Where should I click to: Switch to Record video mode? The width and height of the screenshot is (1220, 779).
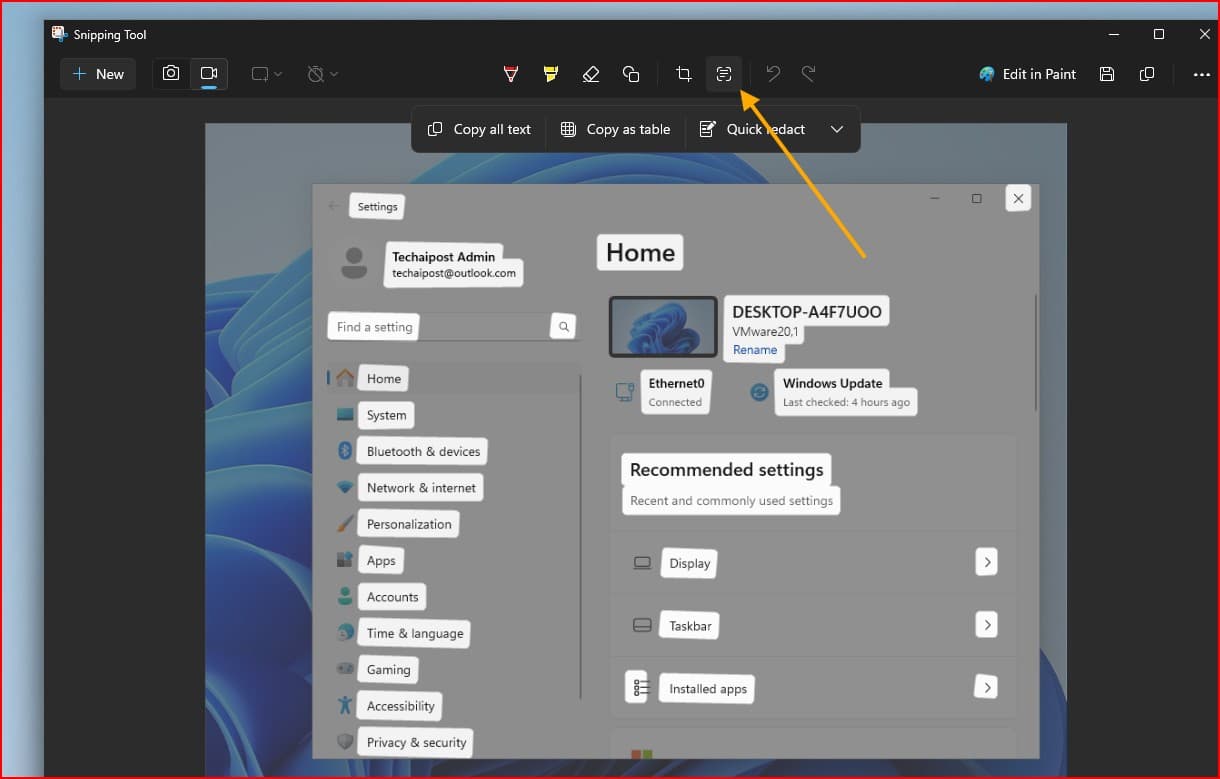tap(209, 74)
